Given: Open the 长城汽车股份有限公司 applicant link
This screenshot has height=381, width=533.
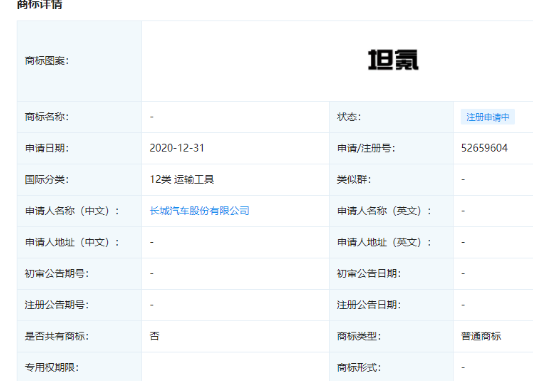Looking at the screenshot, I should (x=200, y=211).
